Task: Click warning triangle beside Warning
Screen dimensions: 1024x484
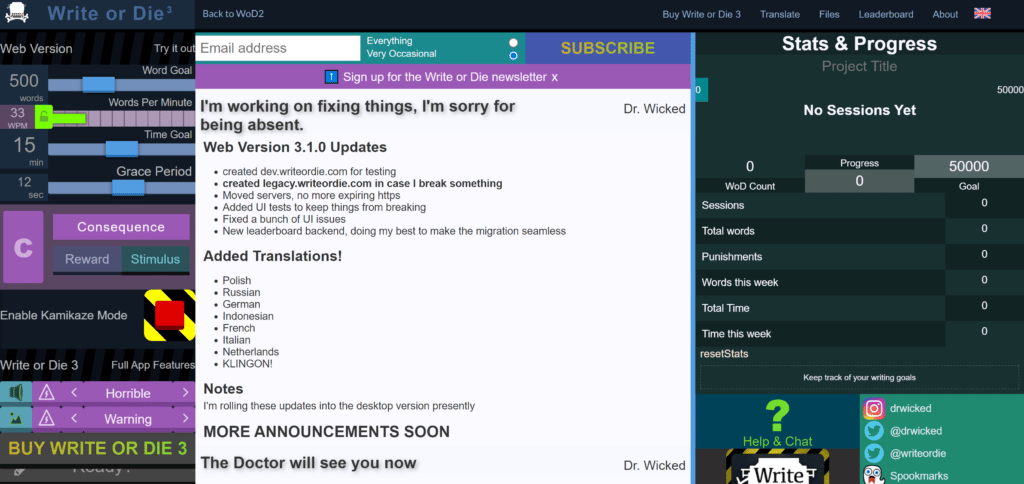Action: pos(46,418)
